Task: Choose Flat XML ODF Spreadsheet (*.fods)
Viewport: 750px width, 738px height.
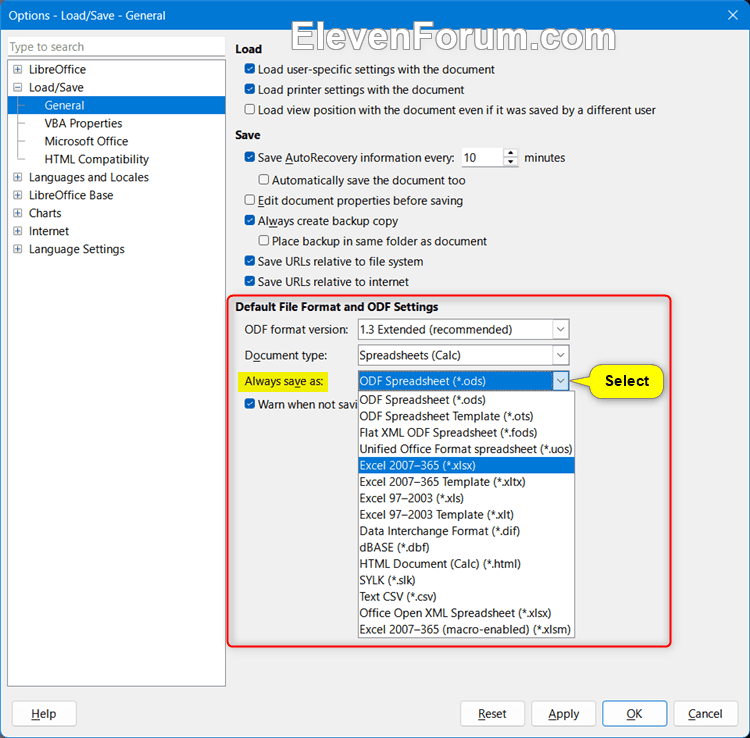Action: coord(466,433)
